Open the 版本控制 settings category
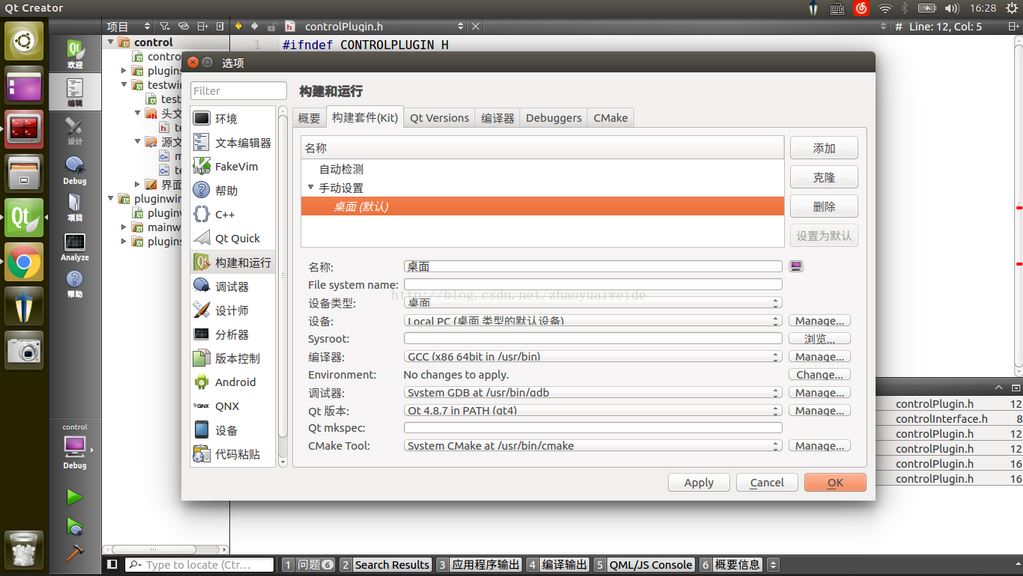Viewport: 1023px width, 576px height. tap(233, 358)
